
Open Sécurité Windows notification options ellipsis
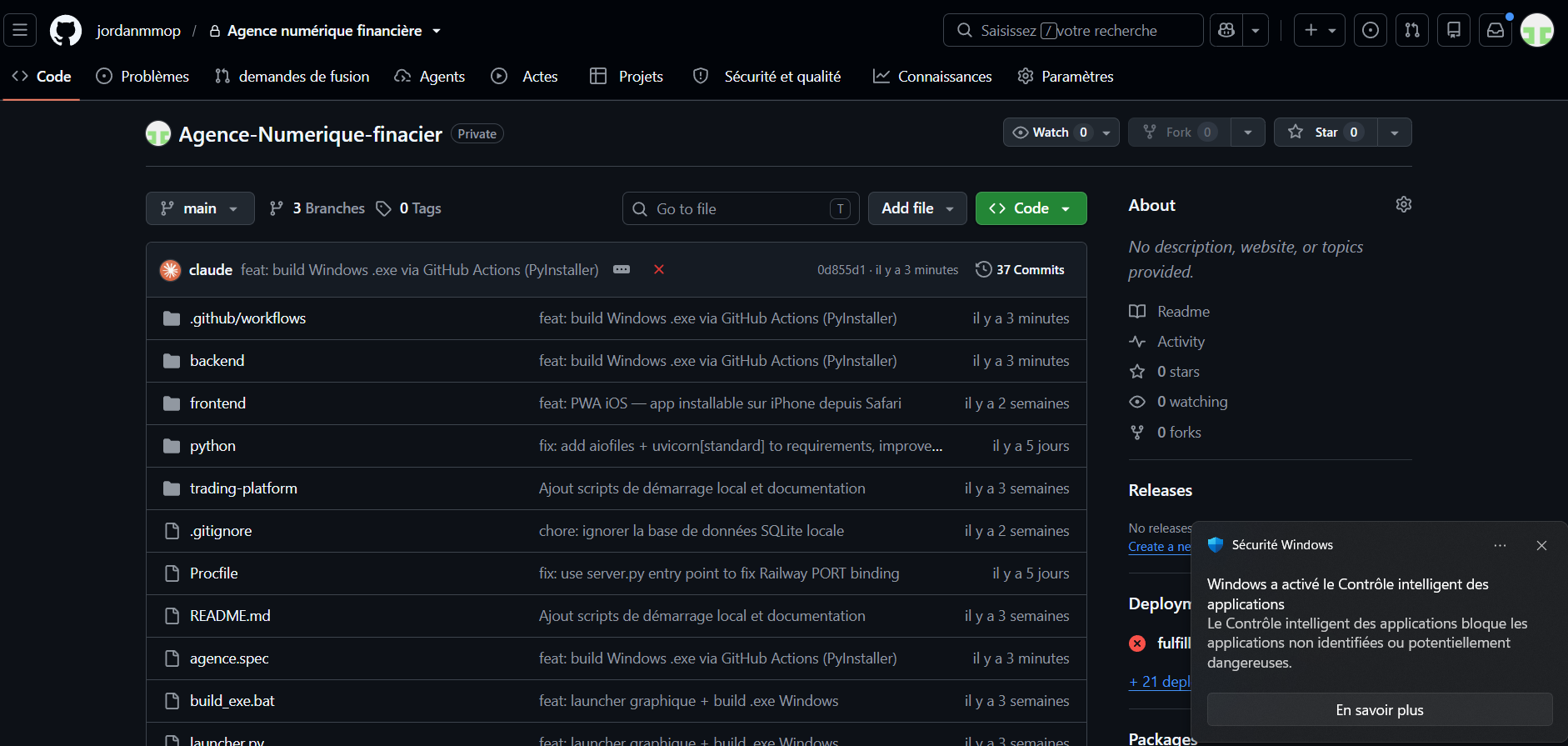click(1500, 545)
